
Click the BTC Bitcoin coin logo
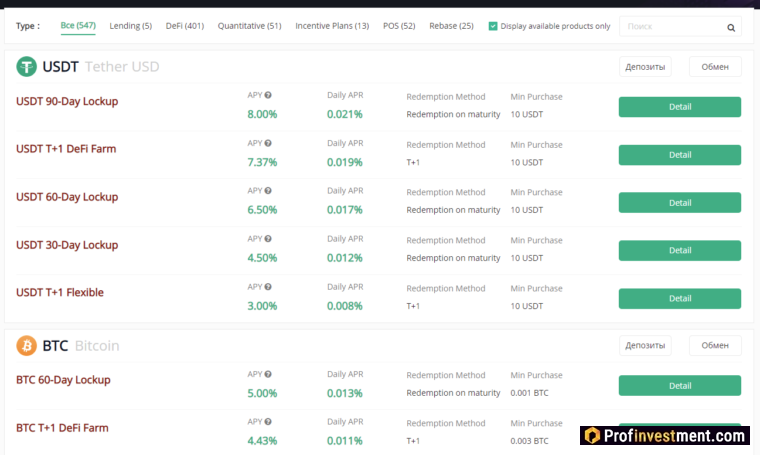(x=26, y=345)
